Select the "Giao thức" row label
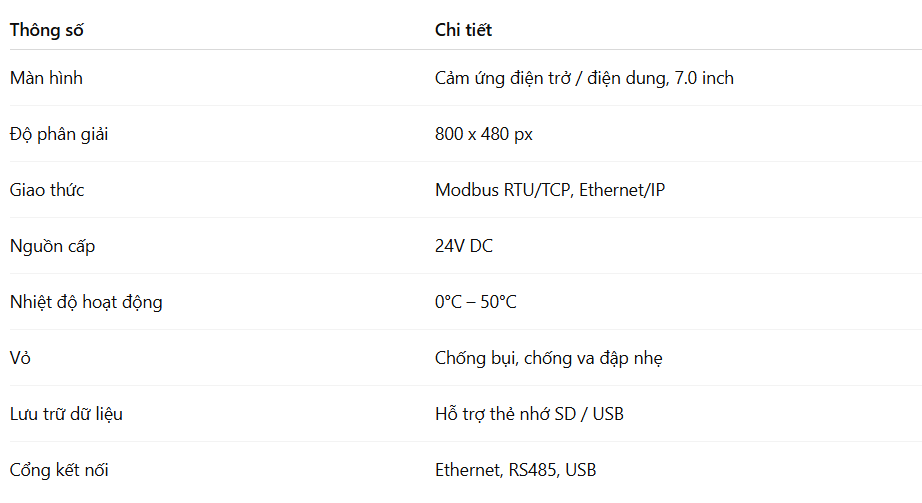The height and width of the screenshot is (503, 922). click(x=47, y=190)
